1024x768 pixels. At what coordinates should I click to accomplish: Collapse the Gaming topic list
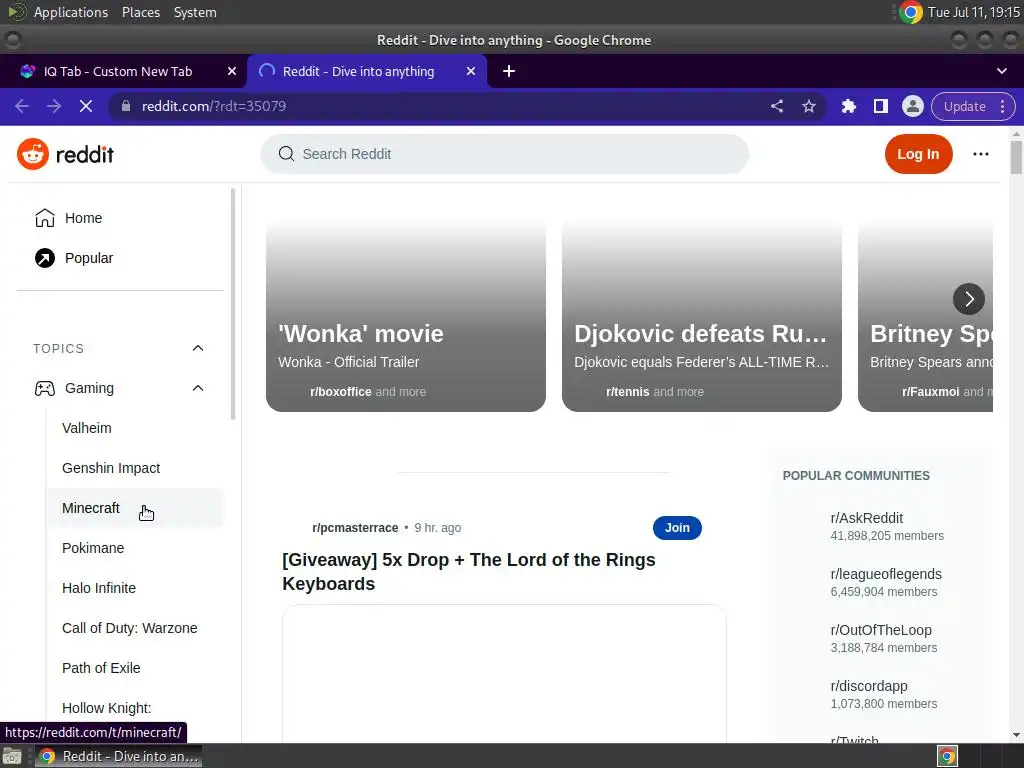coord(198,389)
